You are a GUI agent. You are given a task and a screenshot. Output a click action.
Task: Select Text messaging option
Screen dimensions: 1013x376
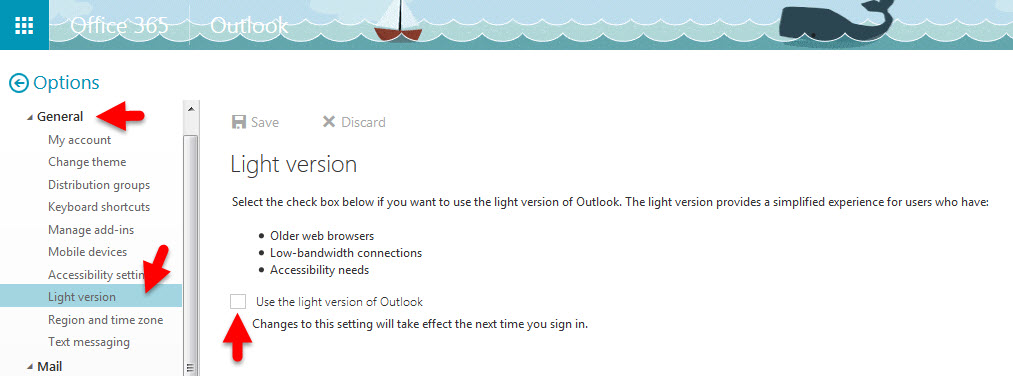point(89,342)
